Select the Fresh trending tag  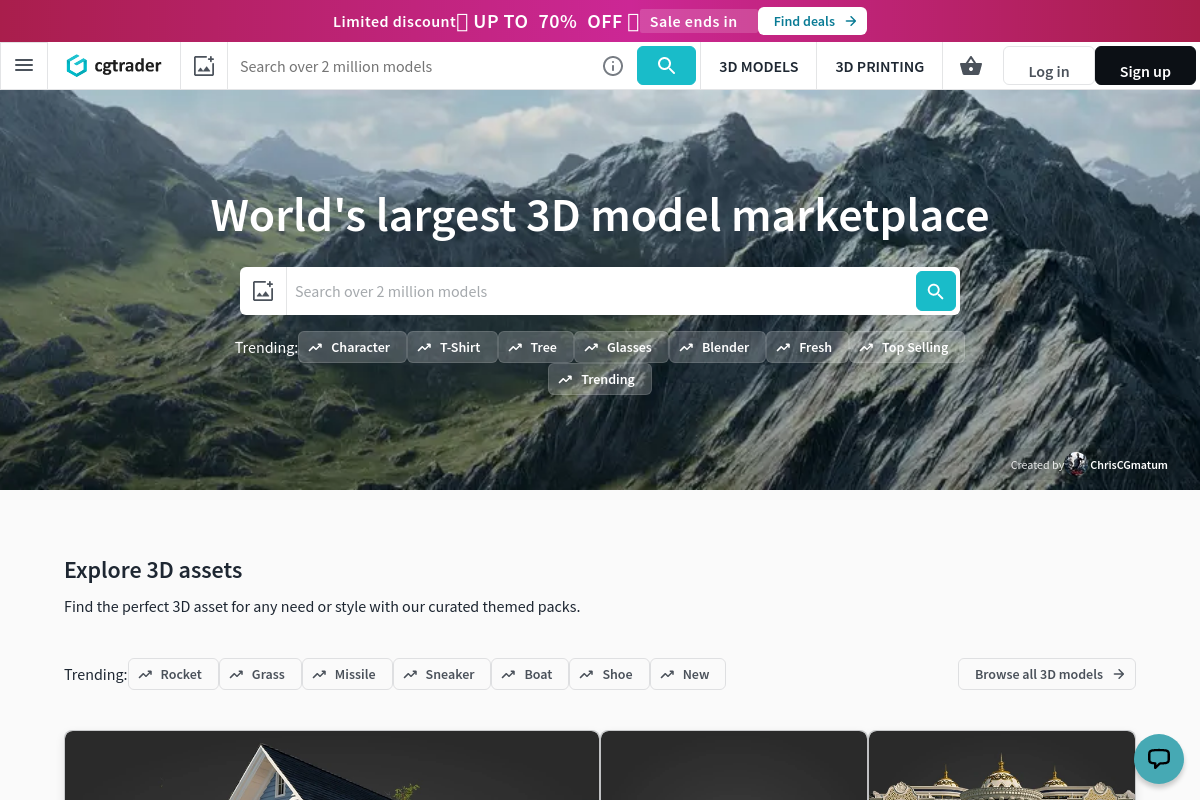[807, 347]
